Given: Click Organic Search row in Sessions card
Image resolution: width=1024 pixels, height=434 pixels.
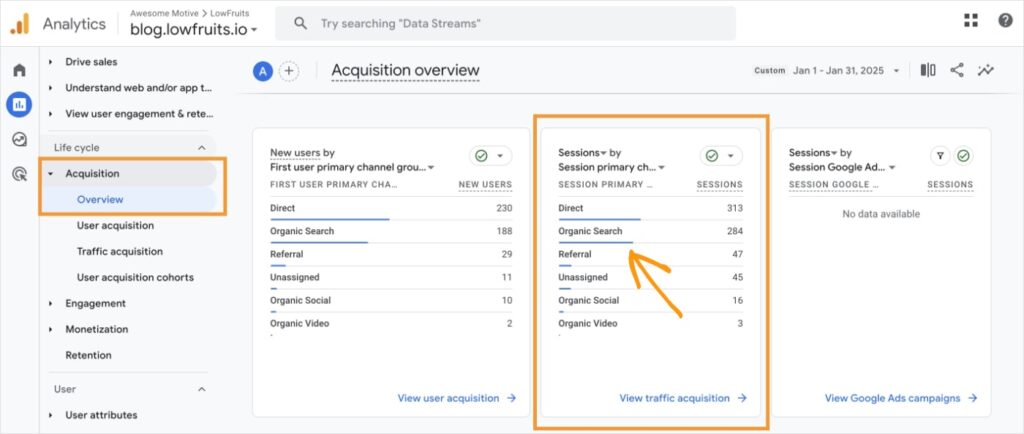Looking at the screenshot, I should click(x=650, y=231).
